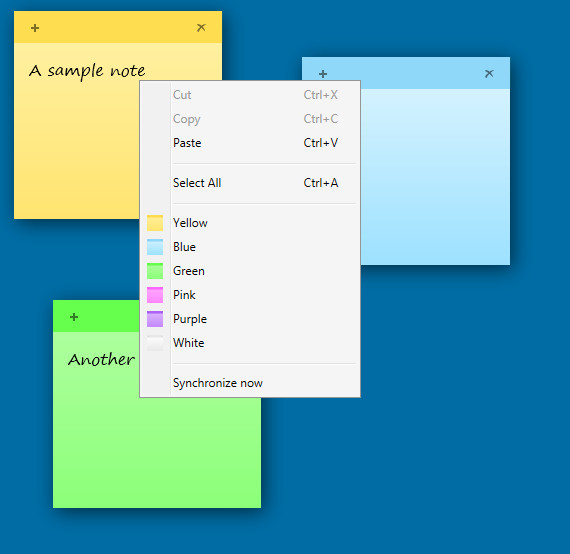Screen dimensions: 570x554
Task: Choose Select All in the context menu
Action: click(x=250, y=183)
